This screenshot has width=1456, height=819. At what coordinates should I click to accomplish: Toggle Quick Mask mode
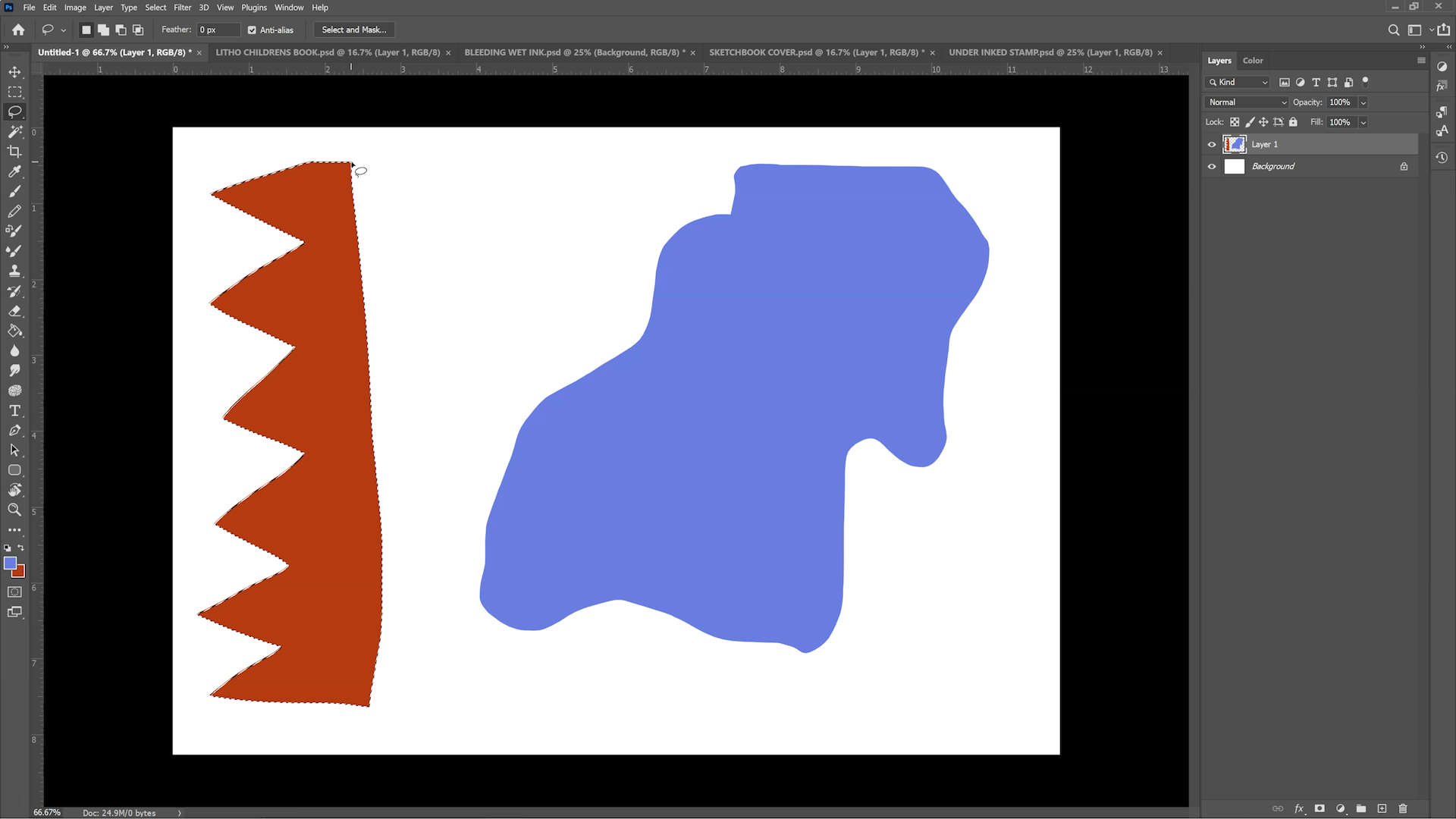click(x=14, y=592)
